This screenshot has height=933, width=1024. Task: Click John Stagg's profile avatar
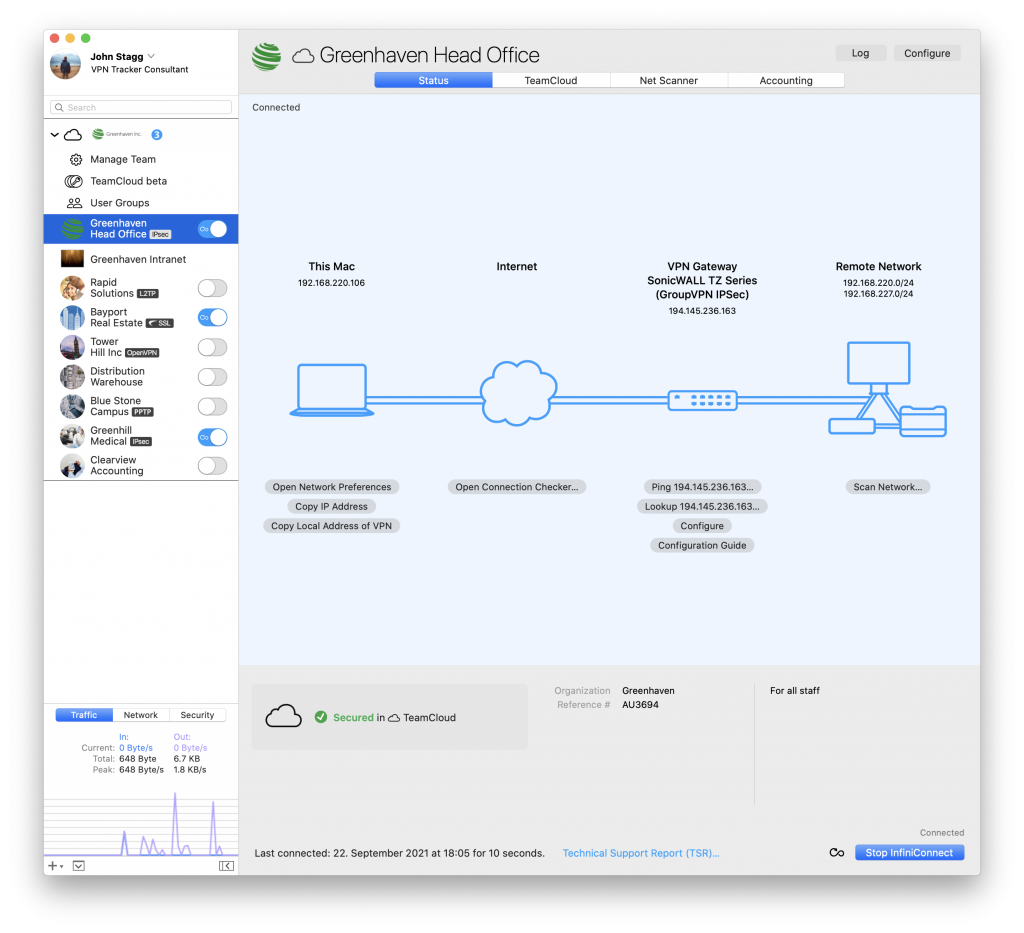point(65,64)
